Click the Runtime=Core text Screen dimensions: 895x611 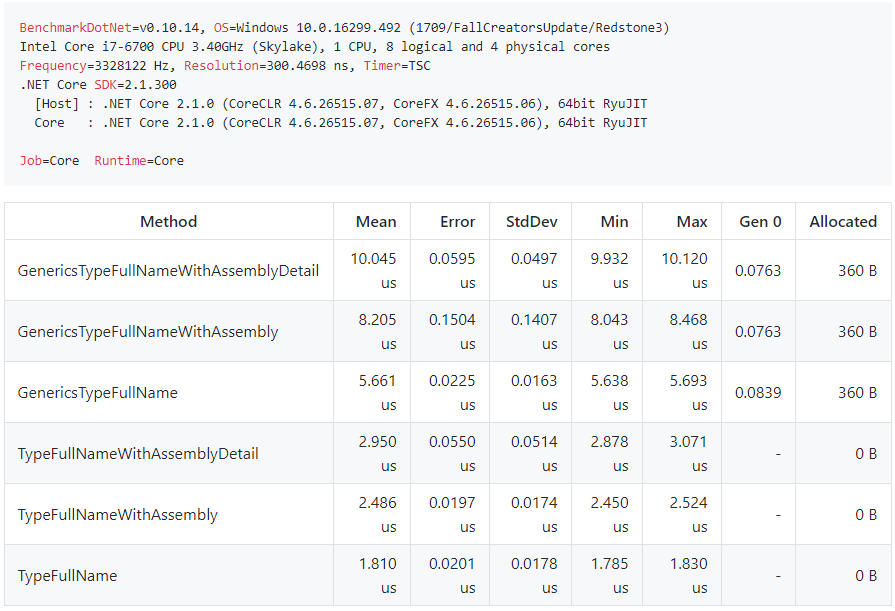[139, 160]
